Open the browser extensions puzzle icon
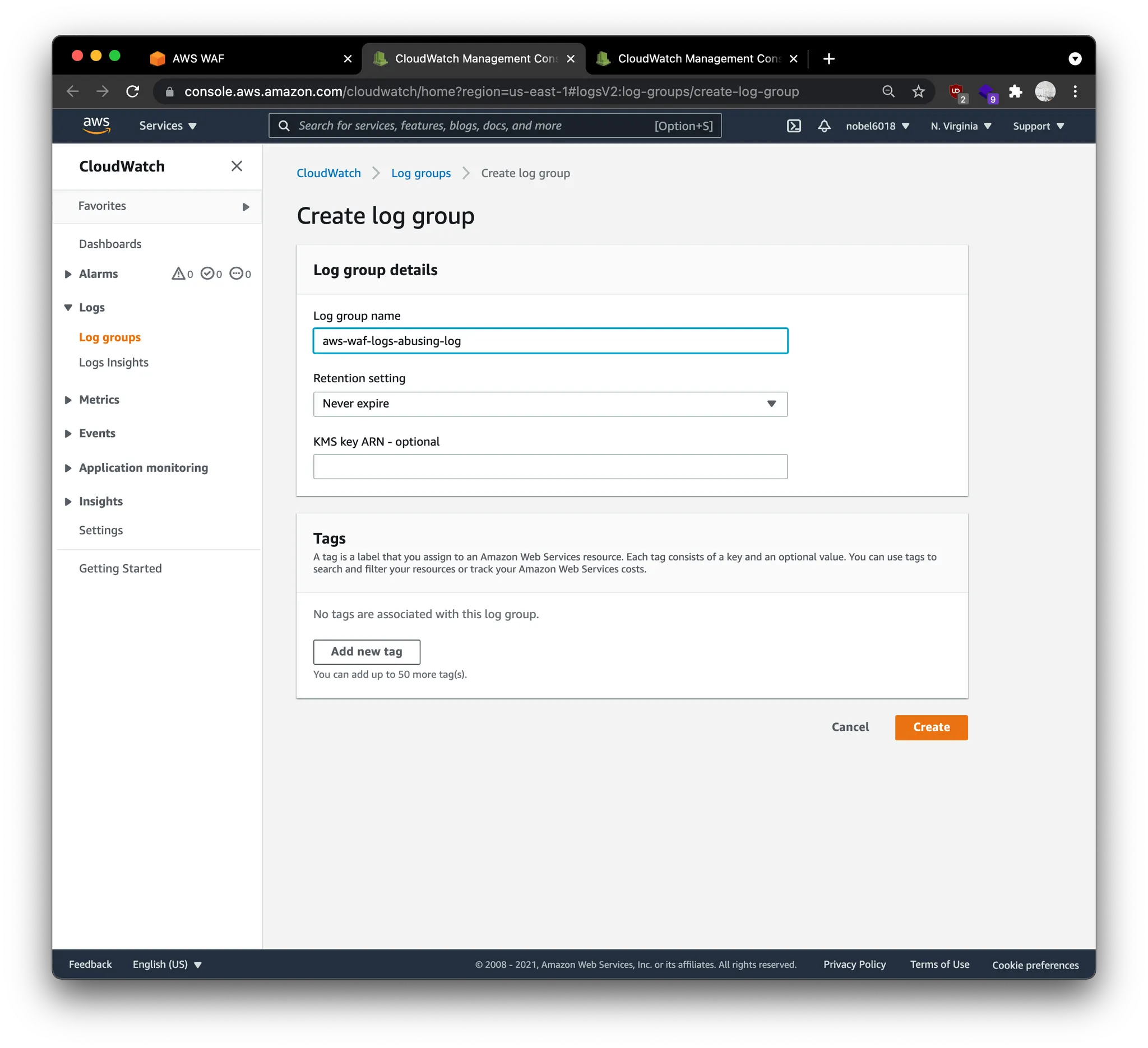The image size is (1148, 1048). click(1015, 92)
